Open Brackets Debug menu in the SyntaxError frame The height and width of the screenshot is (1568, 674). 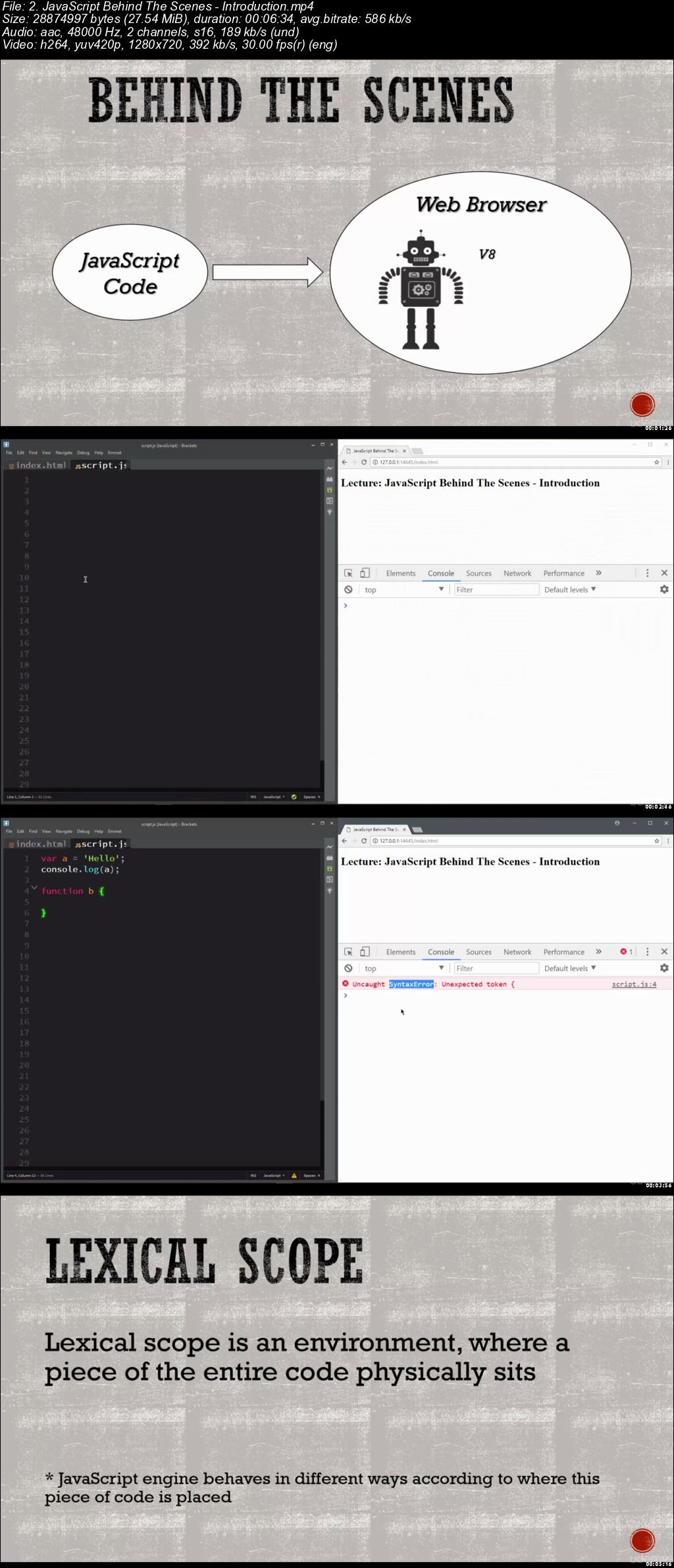pos(83,831)
